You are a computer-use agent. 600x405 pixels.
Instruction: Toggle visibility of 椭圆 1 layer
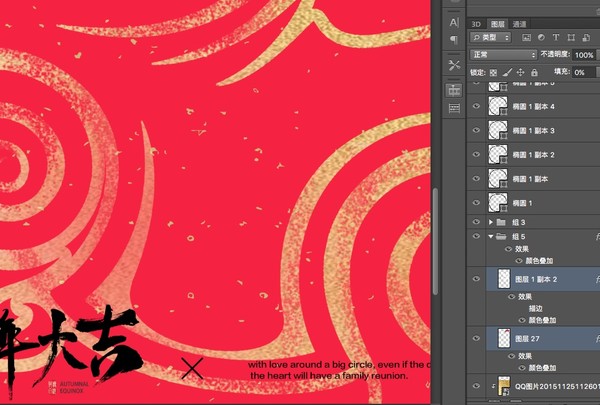click(x=476, y=203)
